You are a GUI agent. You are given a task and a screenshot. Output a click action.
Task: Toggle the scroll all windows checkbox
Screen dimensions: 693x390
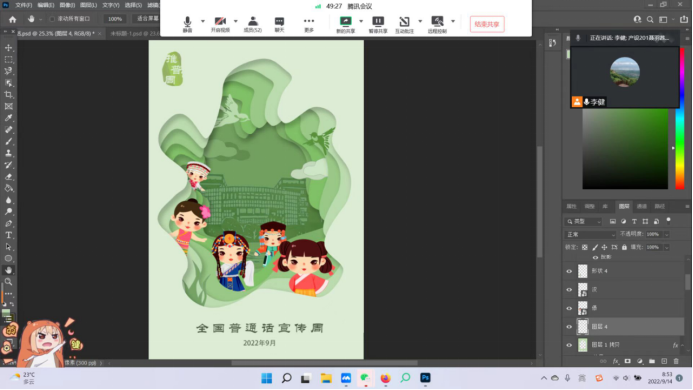52,19
